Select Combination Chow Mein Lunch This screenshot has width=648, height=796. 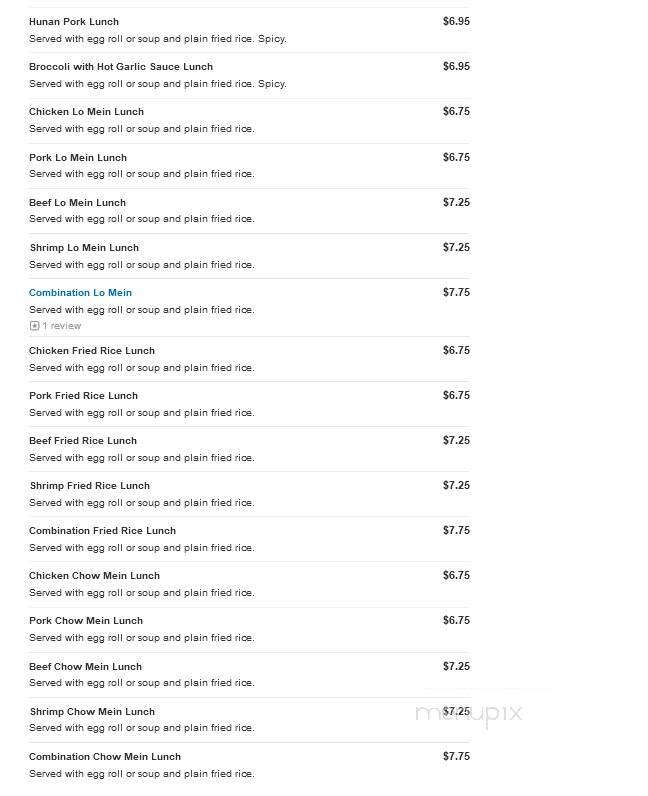[105, 757]
